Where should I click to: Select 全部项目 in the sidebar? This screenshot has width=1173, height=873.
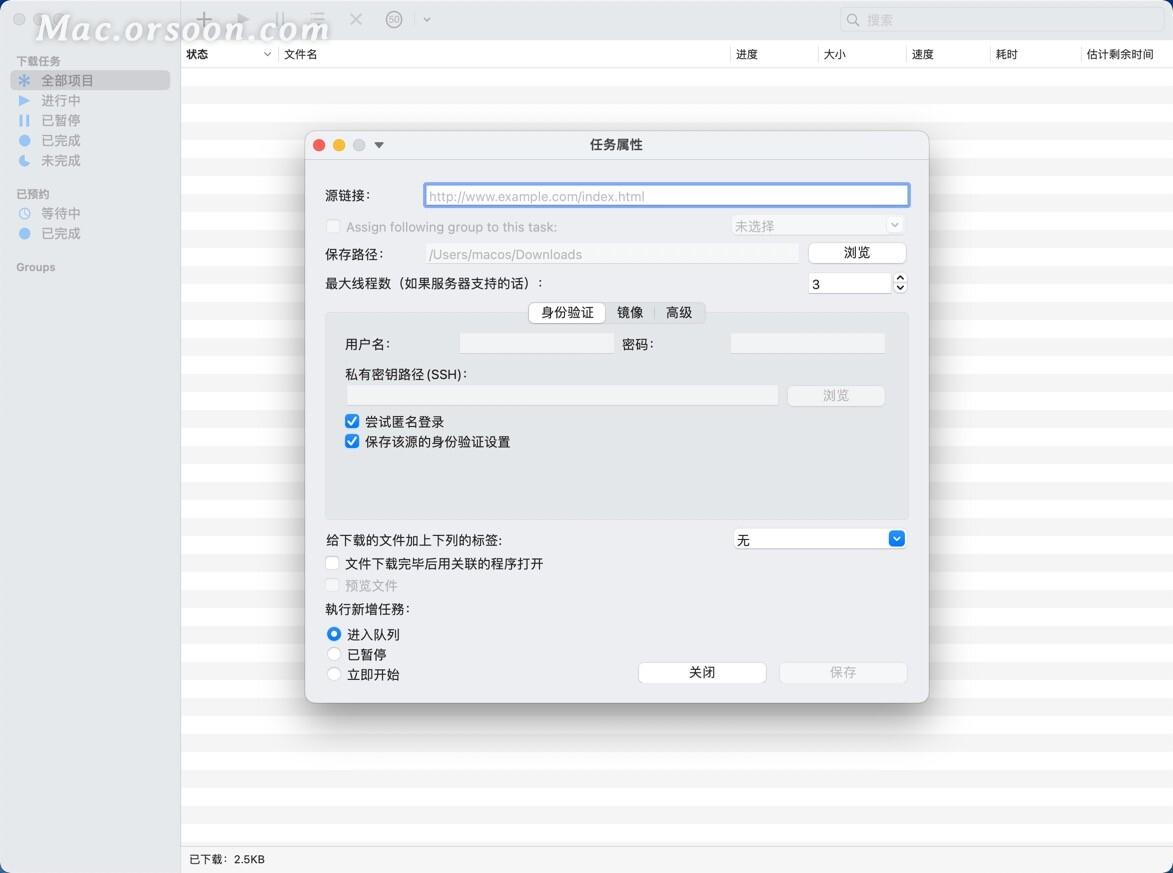click(91, 80)
